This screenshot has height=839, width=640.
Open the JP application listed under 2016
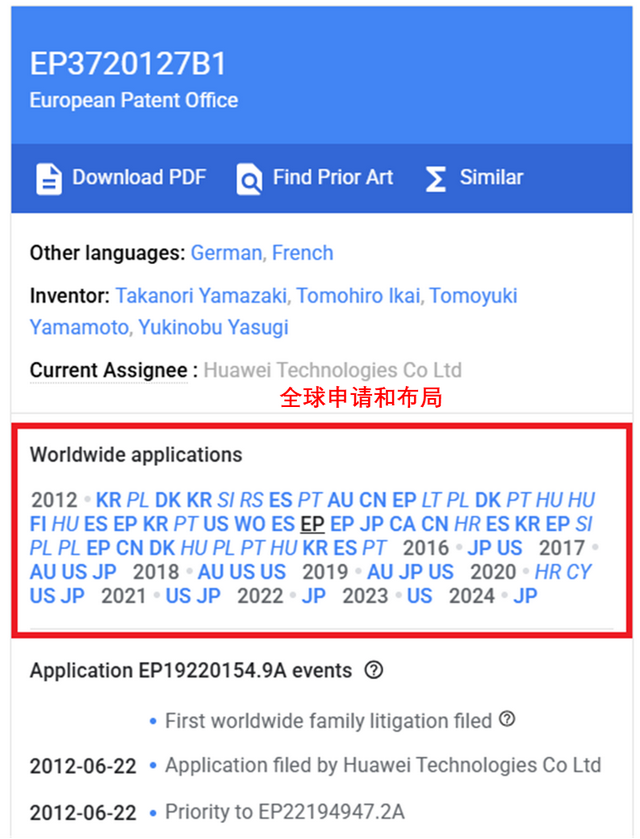(479, 548)
